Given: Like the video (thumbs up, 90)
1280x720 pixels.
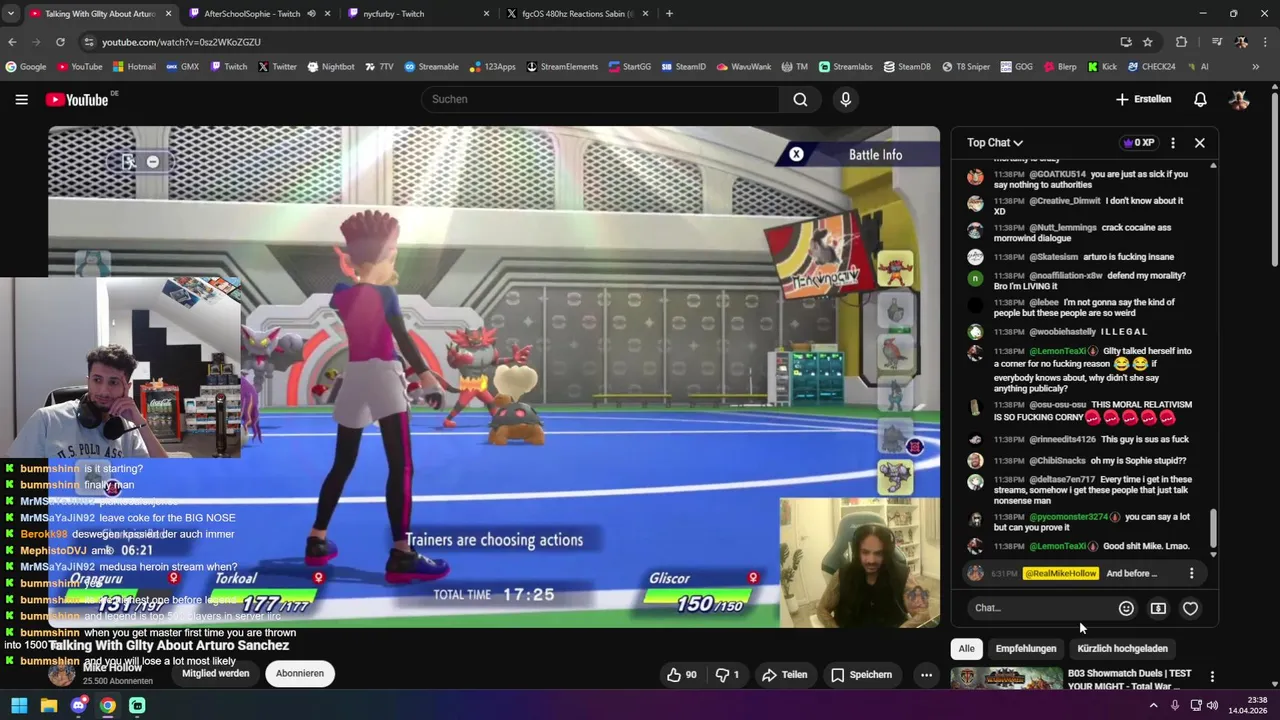Looking at the screenshot, I should [x=681, y=674].
